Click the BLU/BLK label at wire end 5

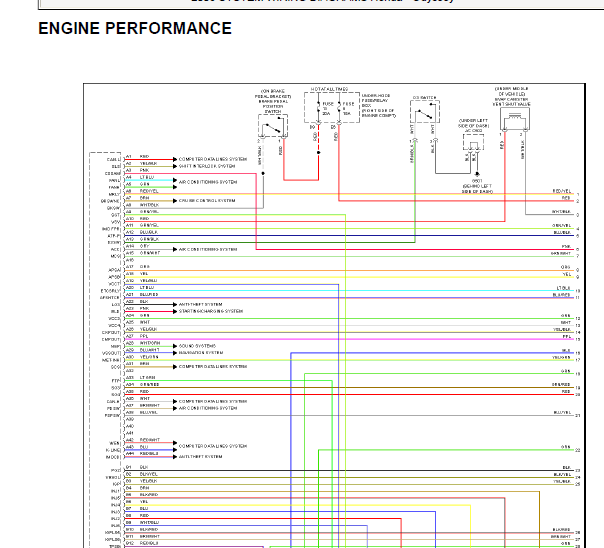coord(562,233)
